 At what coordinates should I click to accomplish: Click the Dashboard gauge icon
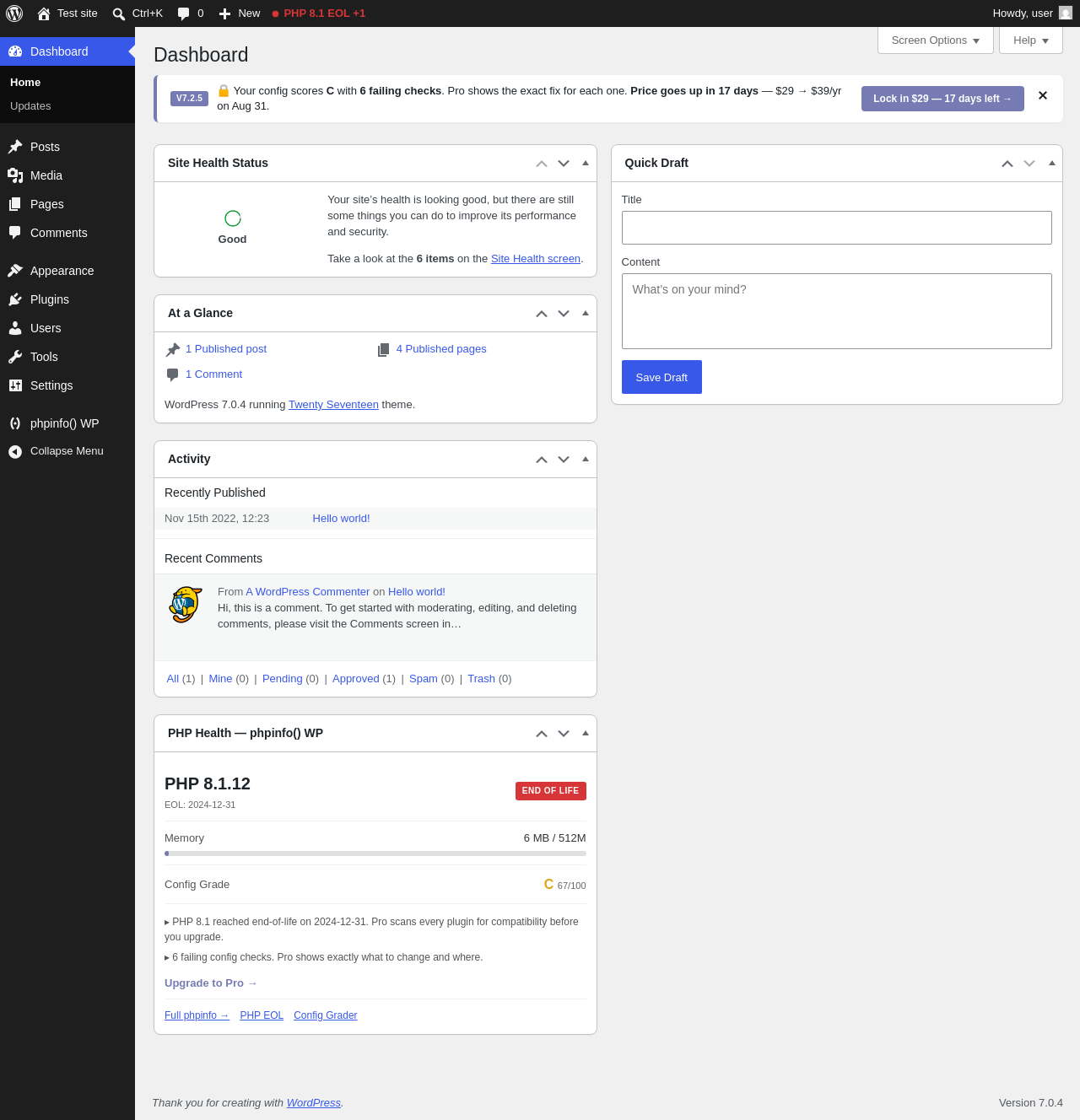pyautogui.click(x=15, y=51)
